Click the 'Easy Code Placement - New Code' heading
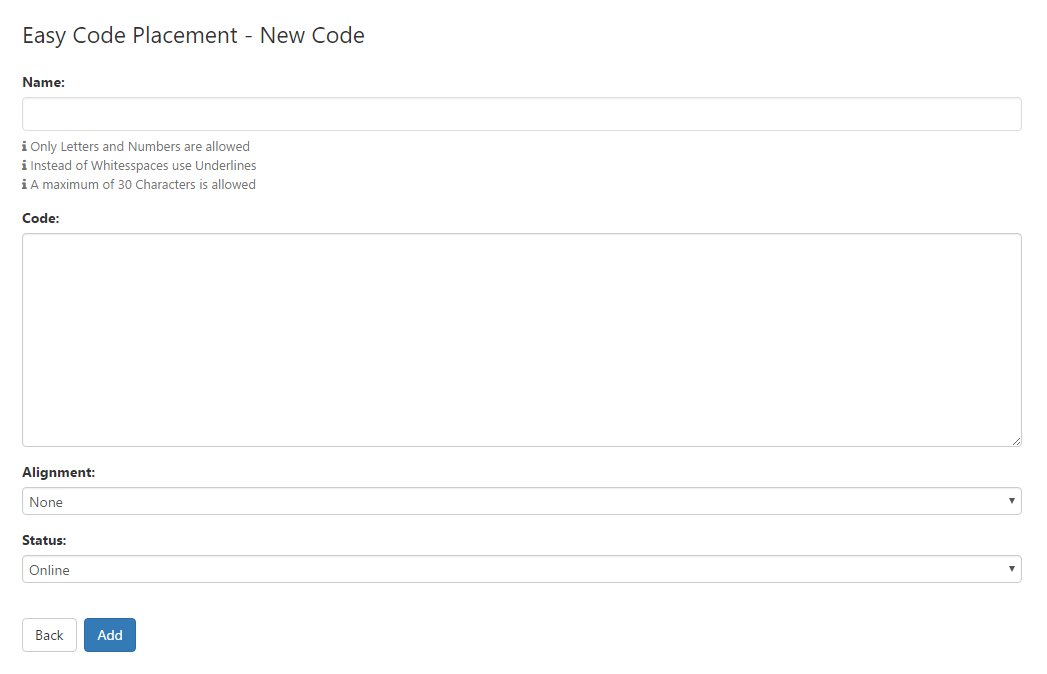The height and width of the screenshot is (674, 1047). (194, 35)
